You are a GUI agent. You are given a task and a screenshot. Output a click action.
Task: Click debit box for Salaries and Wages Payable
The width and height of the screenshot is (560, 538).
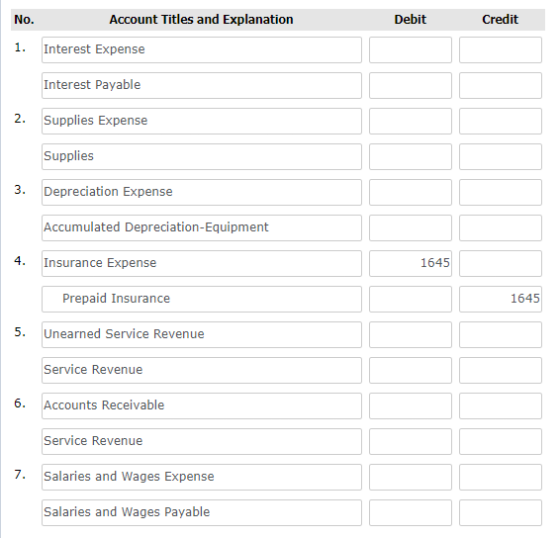tap(410, 512)
